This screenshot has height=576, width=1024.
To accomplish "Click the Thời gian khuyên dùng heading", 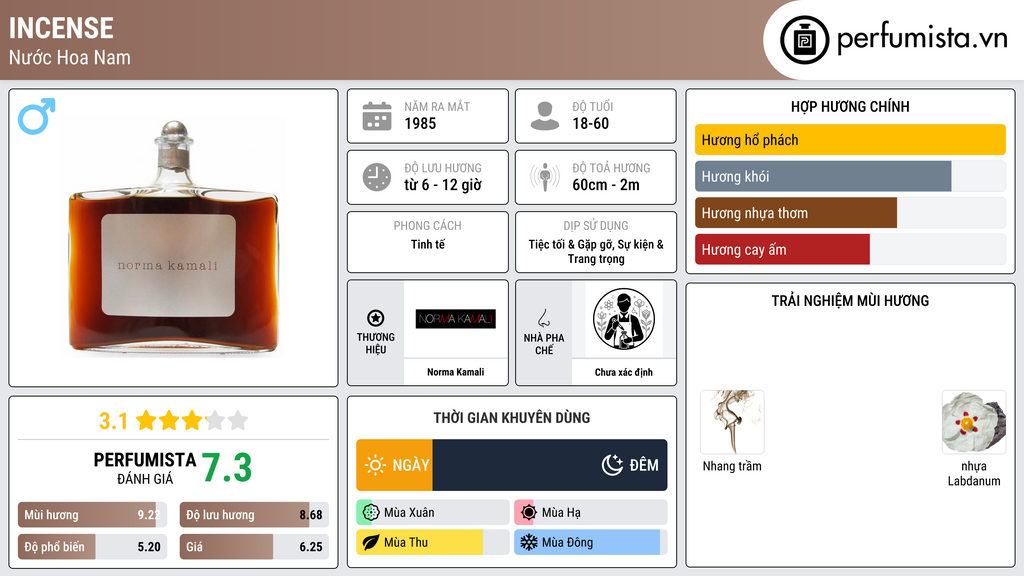I will click(512, 418).
